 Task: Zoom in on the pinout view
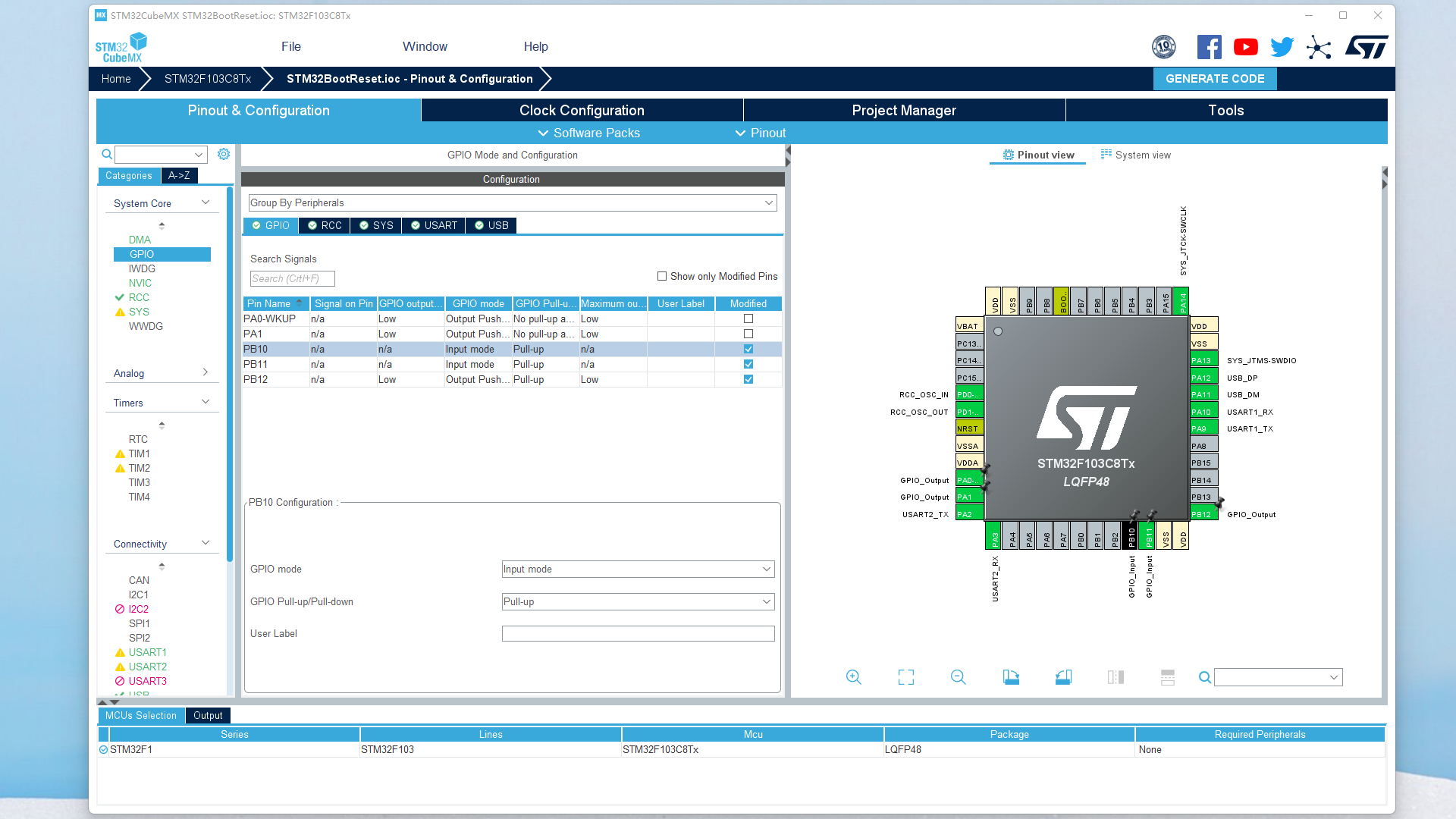(853, 677)
